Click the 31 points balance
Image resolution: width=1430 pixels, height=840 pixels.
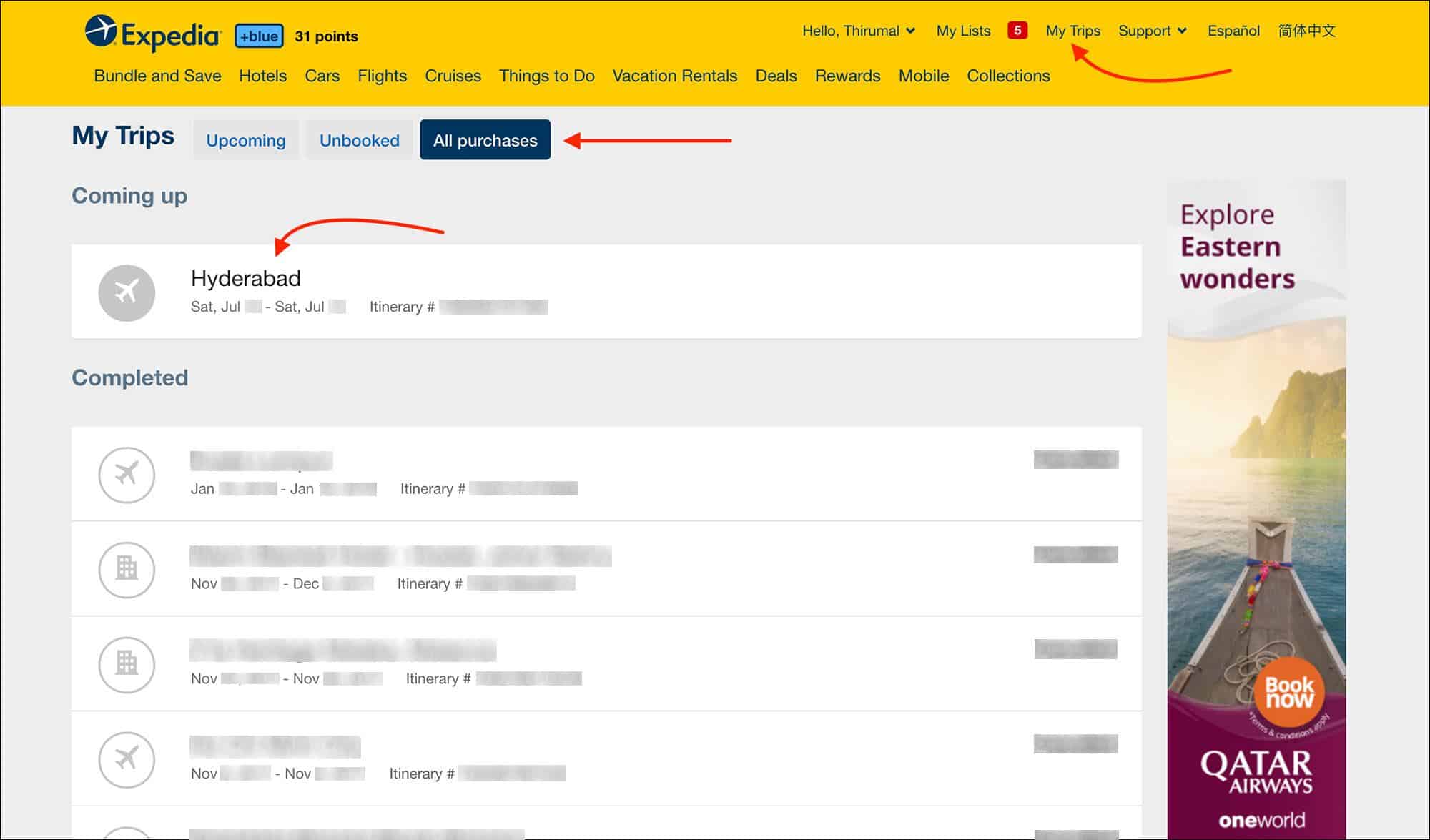[x=326, y=36]
